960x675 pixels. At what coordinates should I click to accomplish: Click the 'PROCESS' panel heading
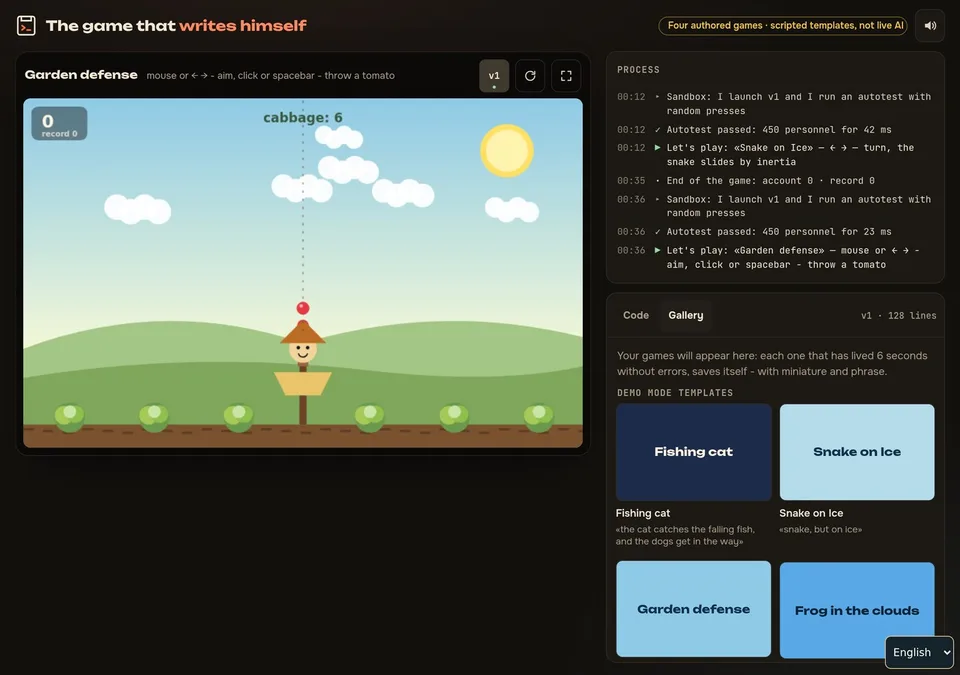[638, 70]
